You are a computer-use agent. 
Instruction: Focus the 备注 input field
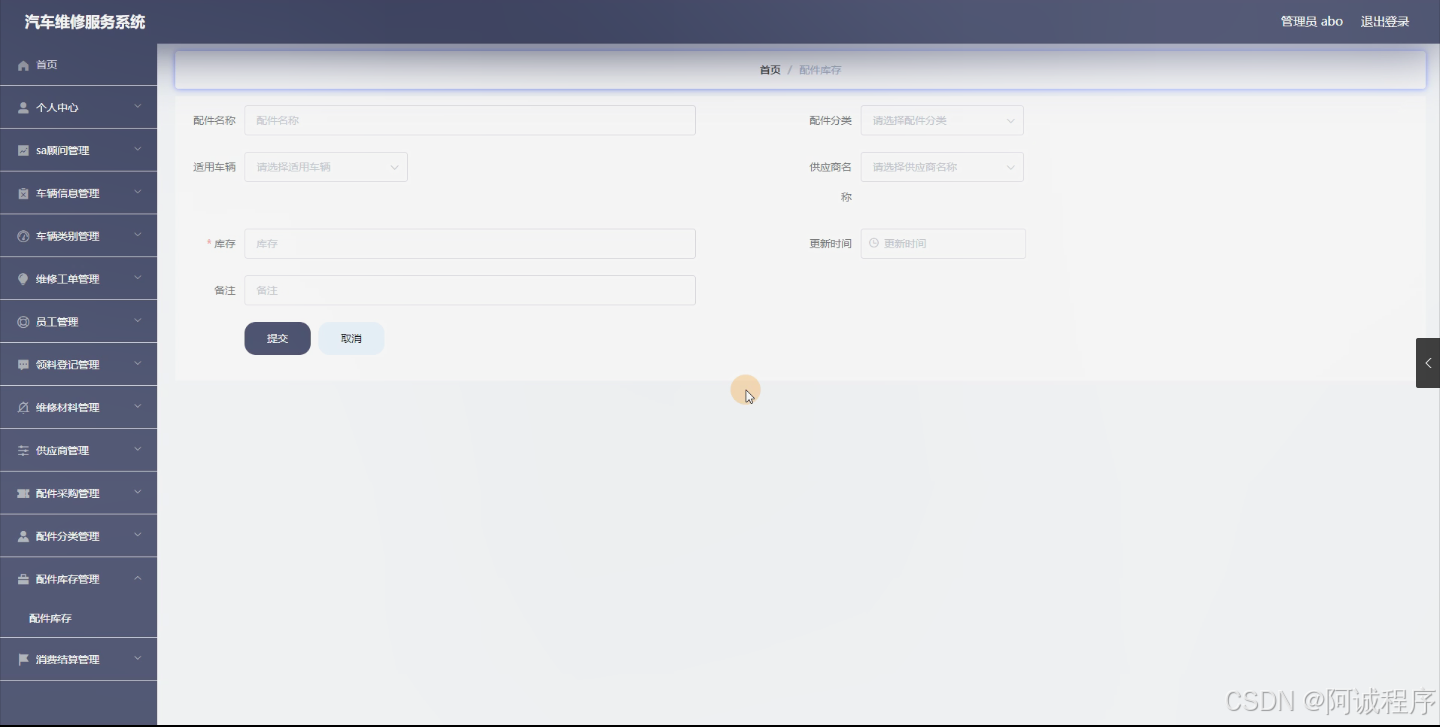click(x=470, y=290)
